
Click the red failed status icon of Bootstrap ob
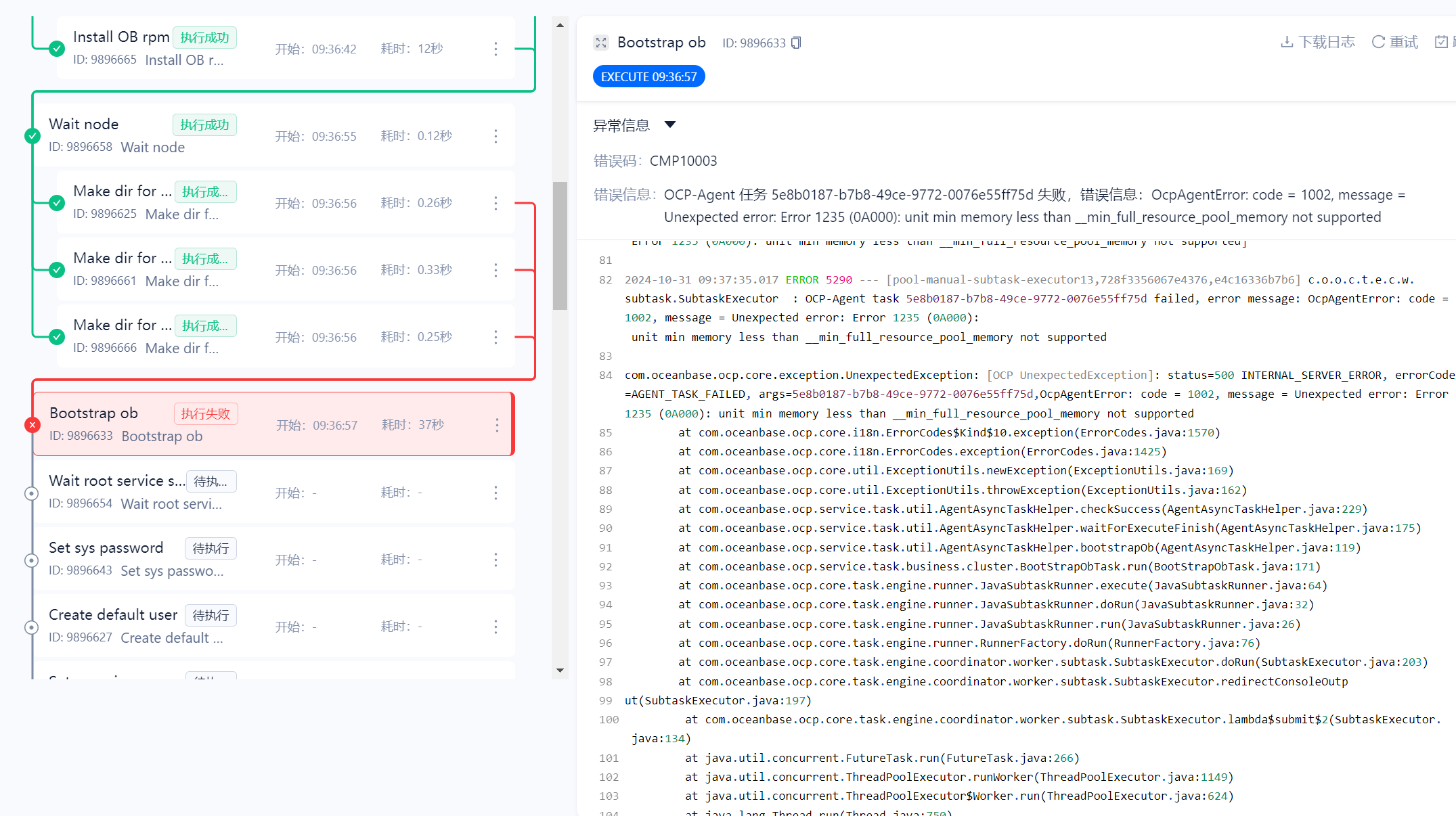pyautogui.click(x=32, y=425)
